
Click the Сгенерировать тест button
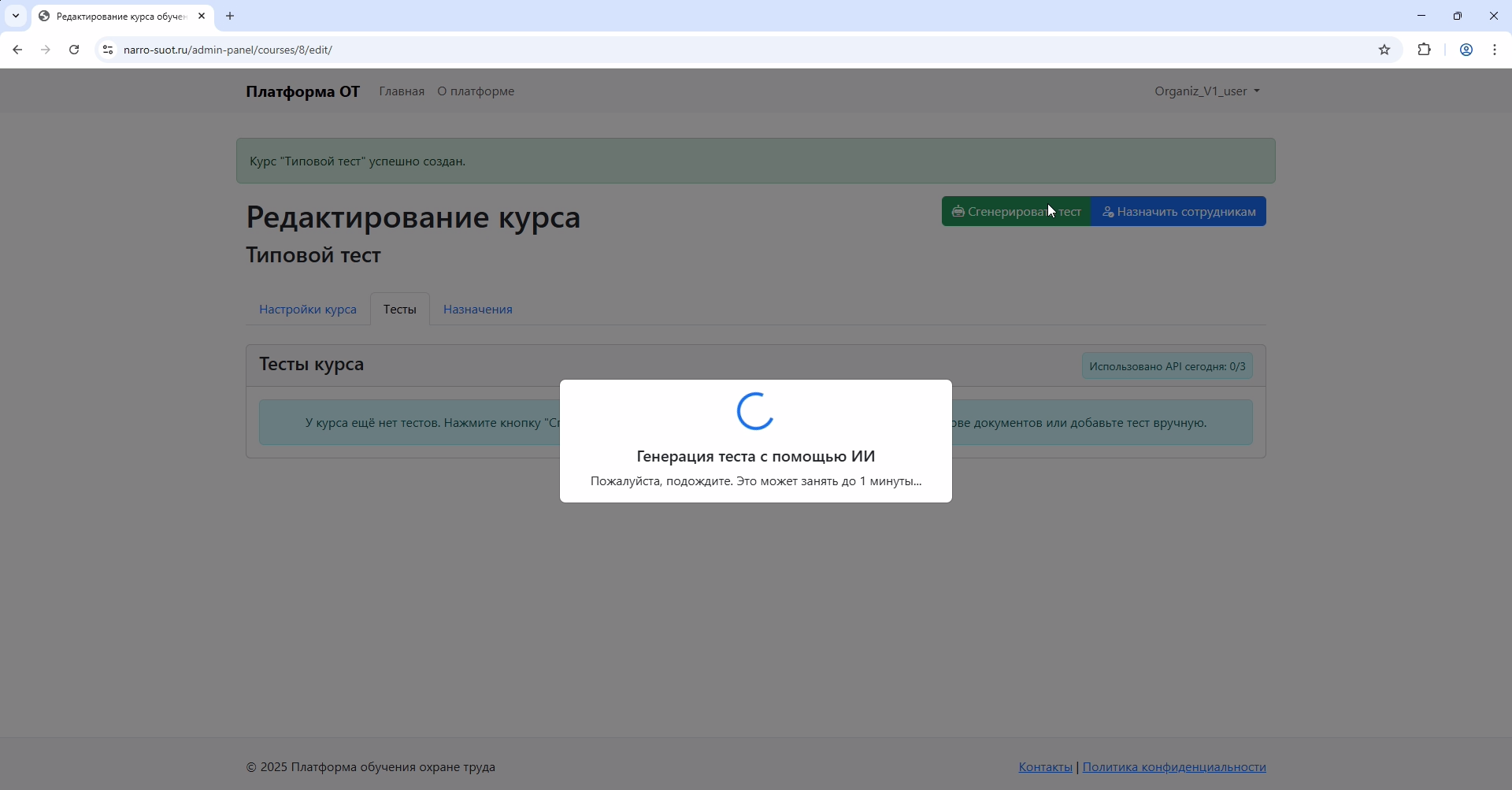coord(1016,211)
